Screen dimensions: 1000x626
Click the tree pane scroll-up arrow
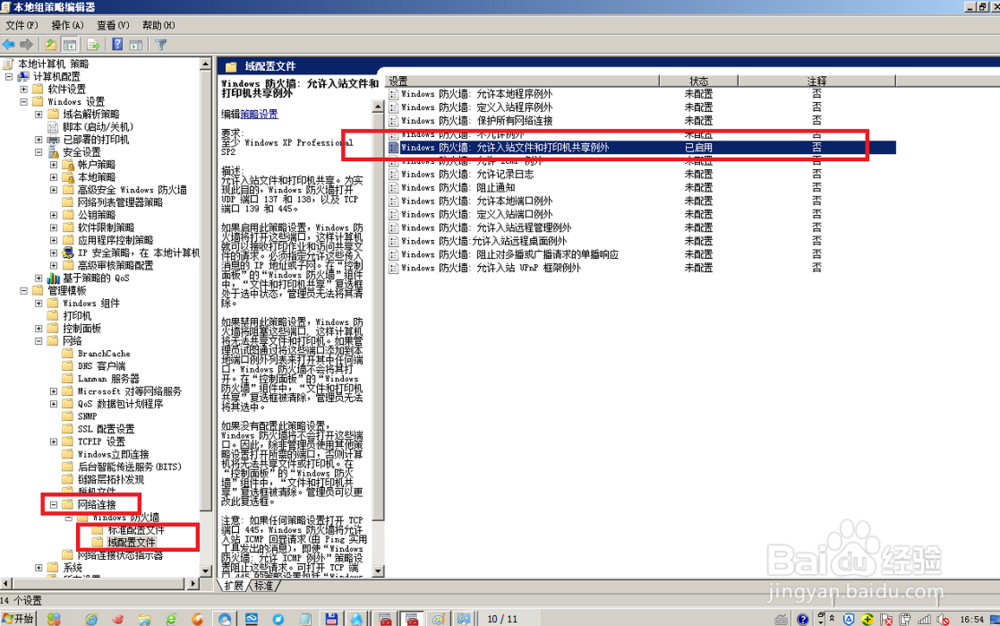pyautogui.click(x=205, y=64)
